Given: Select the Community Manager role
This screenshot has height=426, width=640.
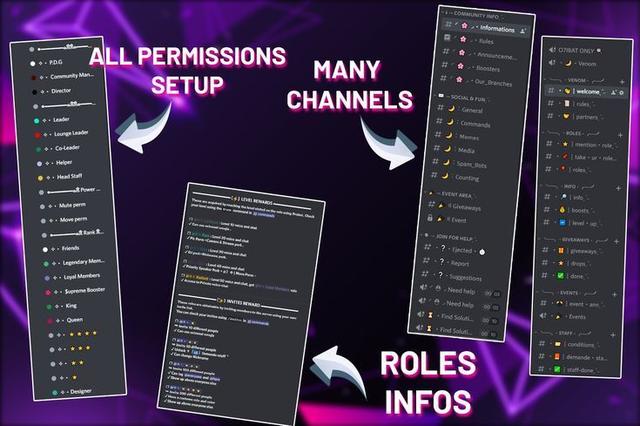Looking at the screenshot, I should point(63,76).
